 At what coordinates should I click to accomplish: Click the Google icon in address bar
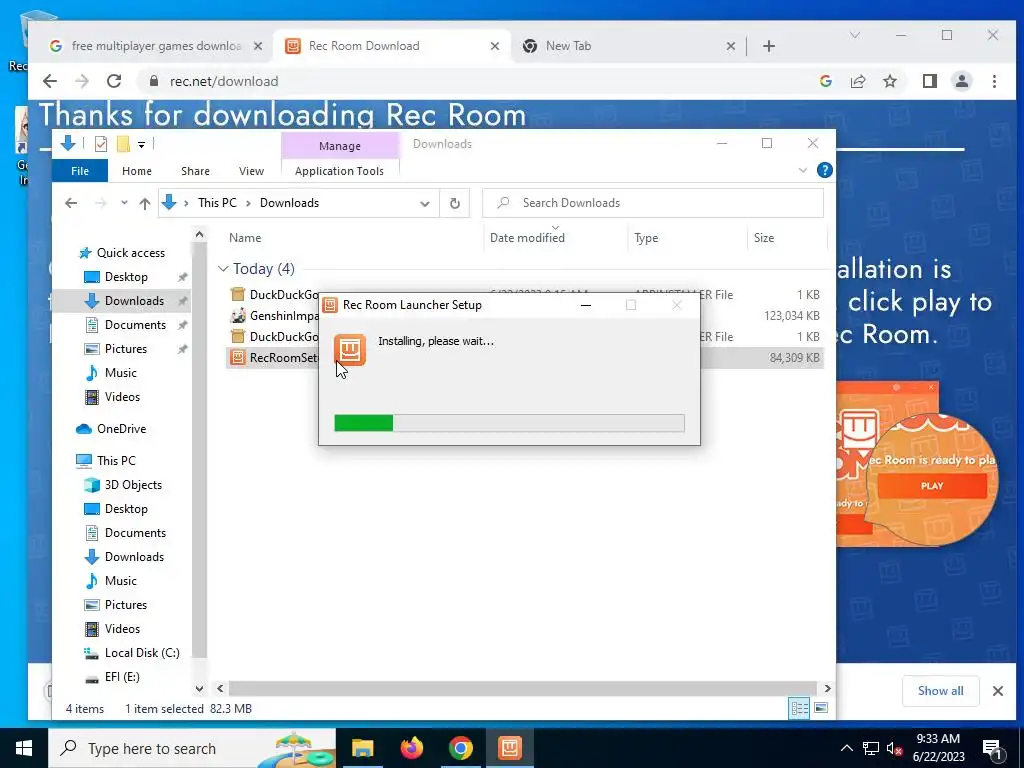[825, 81]
